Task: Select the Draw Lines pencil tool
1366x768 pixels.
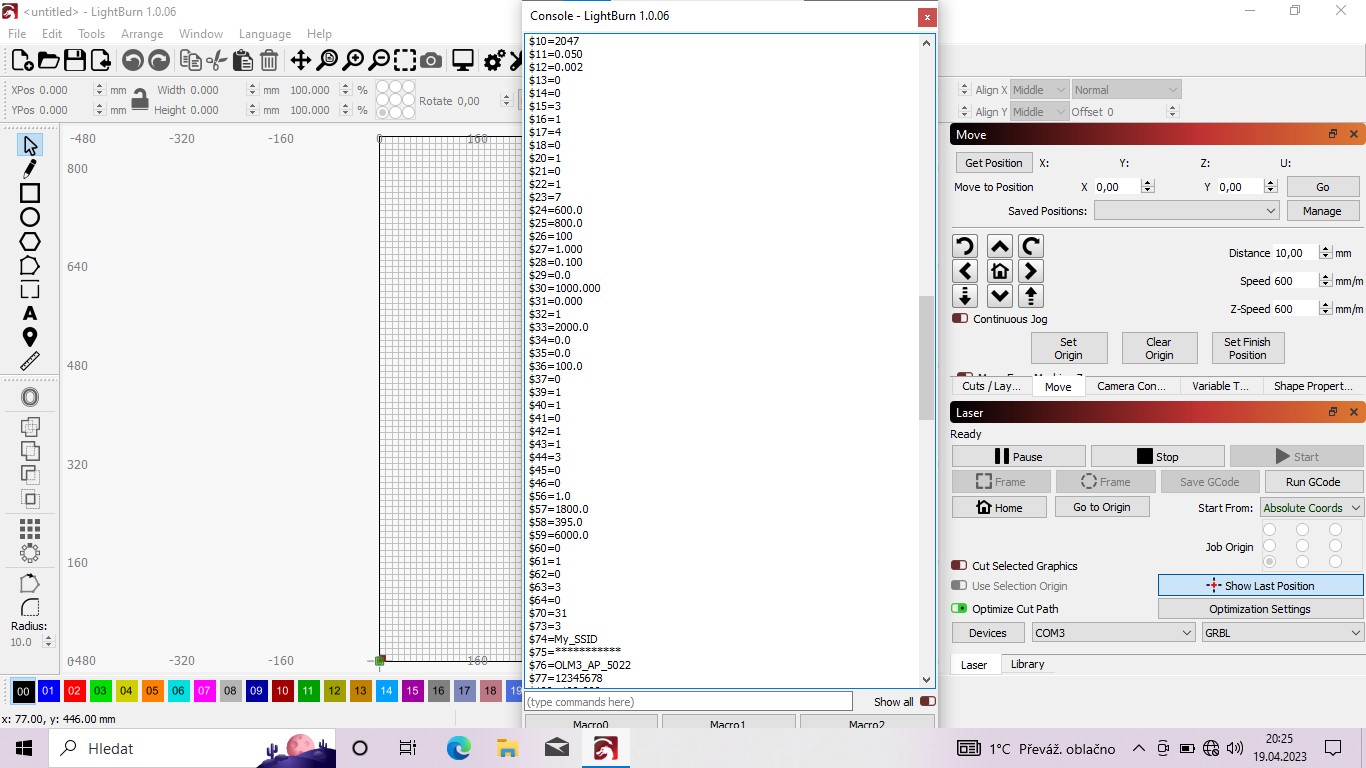Action: coord(30,169)
